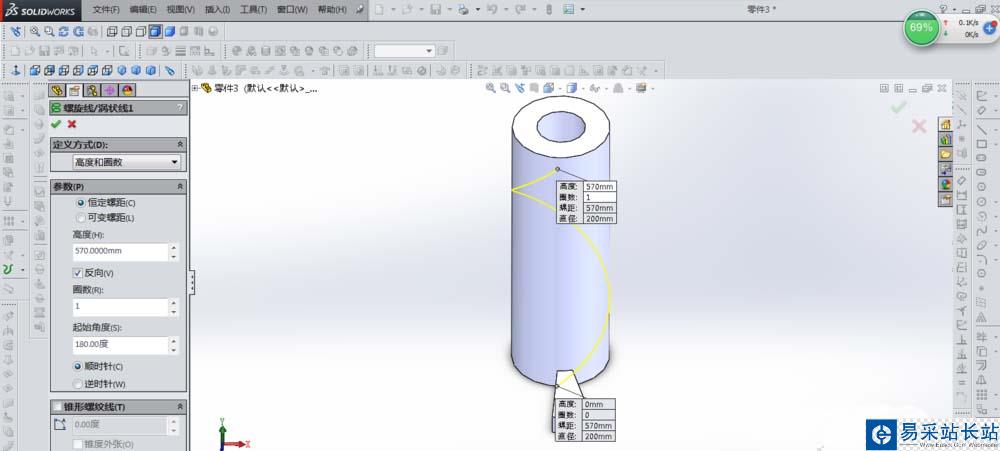This screenshot has height=451, width=1000.
Task: Click the Undo icon in title bar
Action: click(492, 10)
